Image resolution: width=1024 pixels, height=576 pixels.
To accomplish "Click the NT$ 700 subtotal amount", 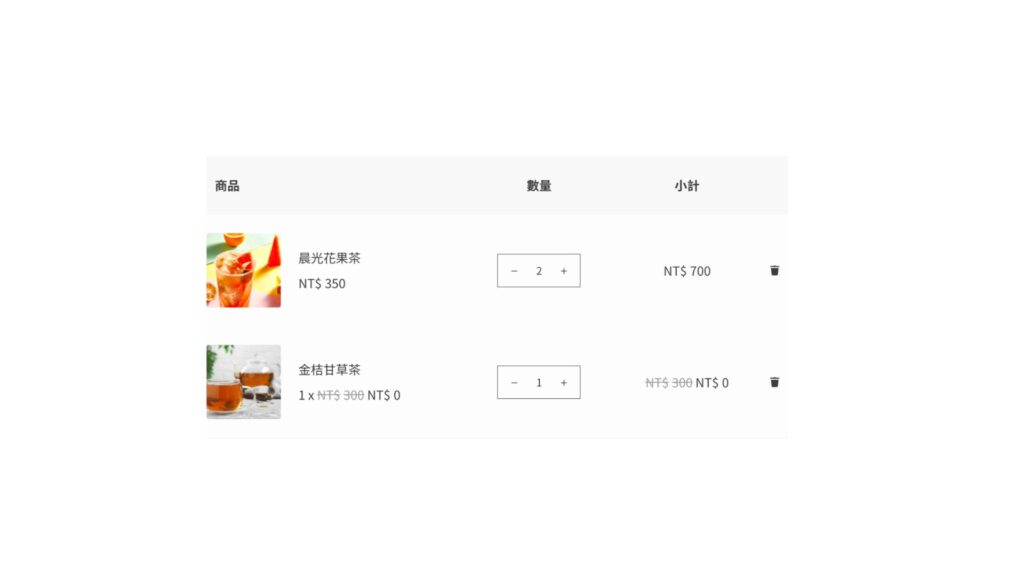I will (x=687, y=271).
